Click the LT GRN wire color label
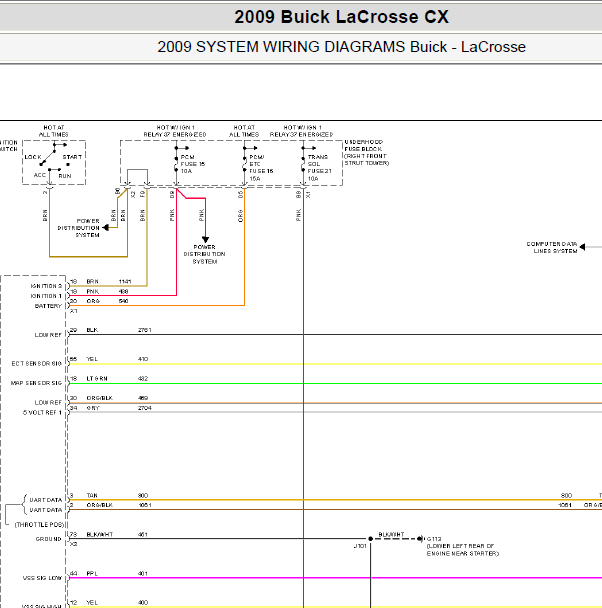The image size is (602, 608). click(x=97, y=379)
